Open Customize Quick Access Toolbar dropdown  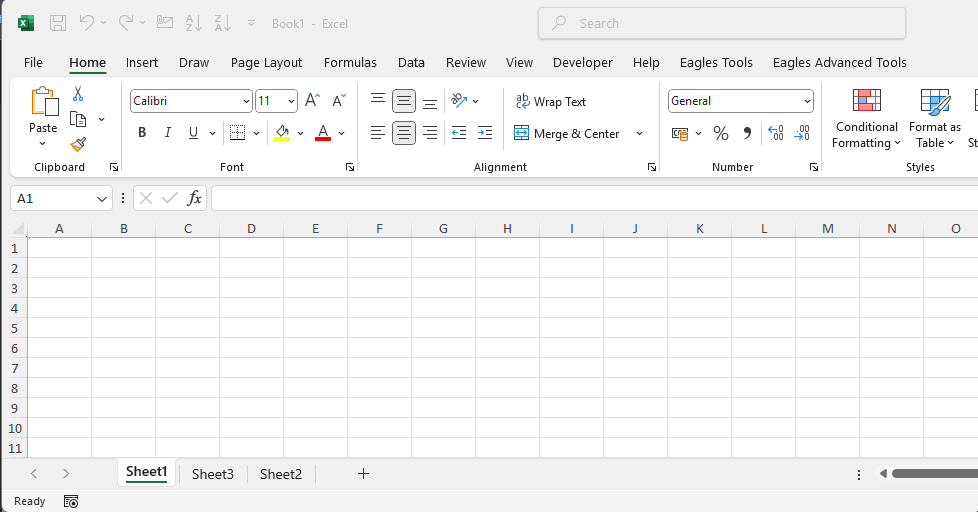[251, 23]
